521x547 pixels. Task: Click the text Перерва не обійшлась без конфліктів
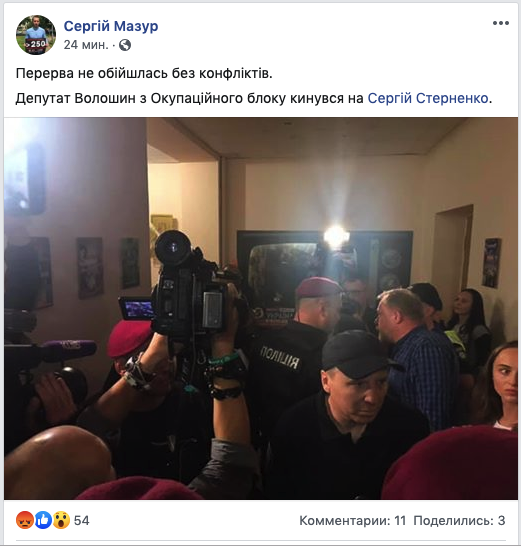tap(144, 74)
